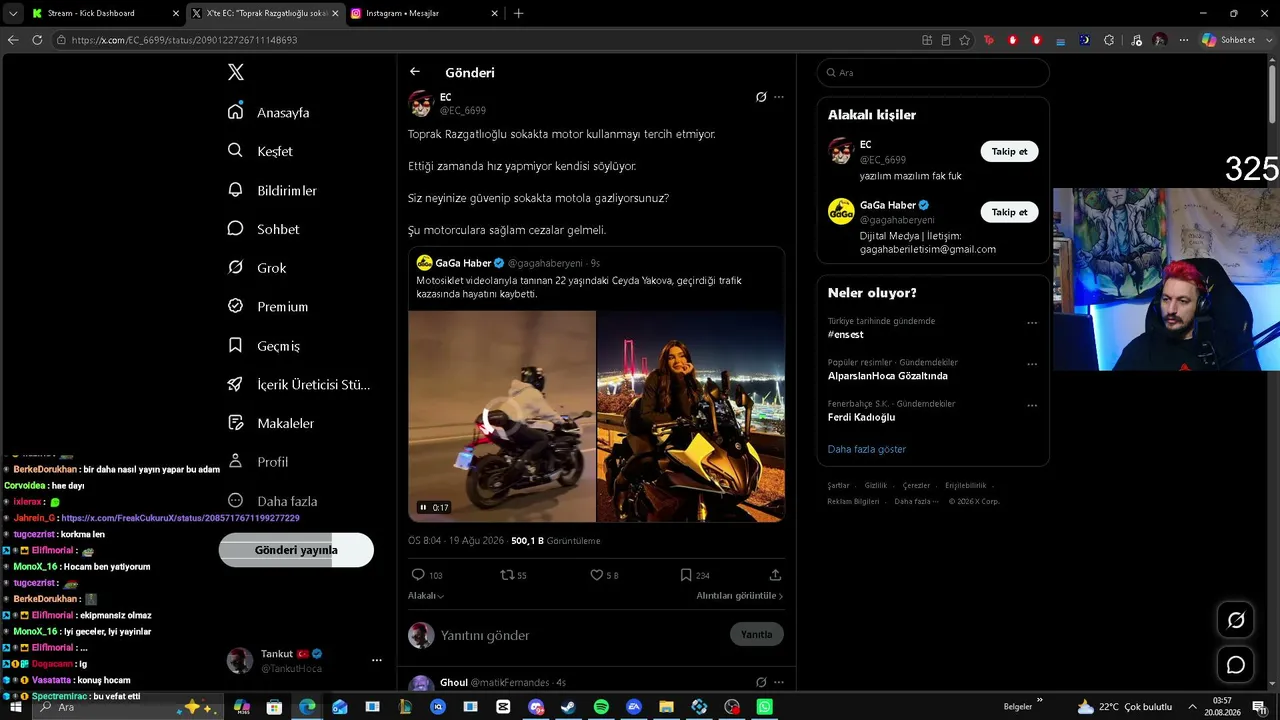Open Spotify from the taskbar
Image resolution: width=1280 pixels, height=720 pixels.
click(x=601, y=706)
